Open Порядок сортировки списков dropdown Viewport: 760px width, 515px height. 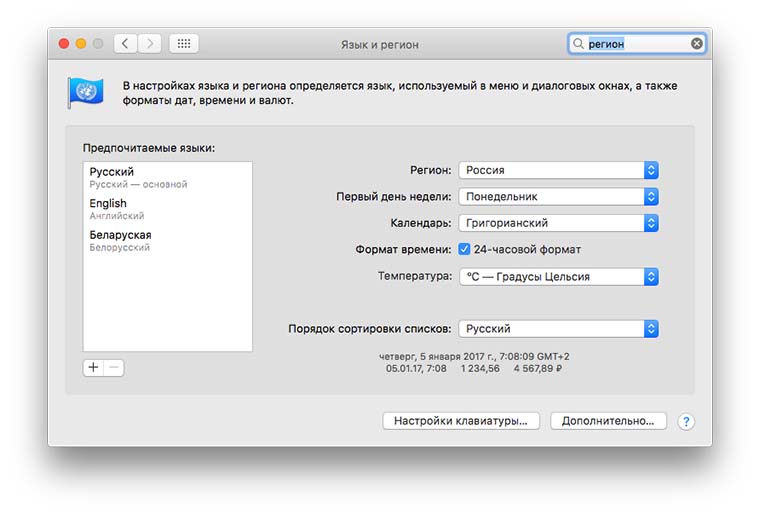pos(558,329)
